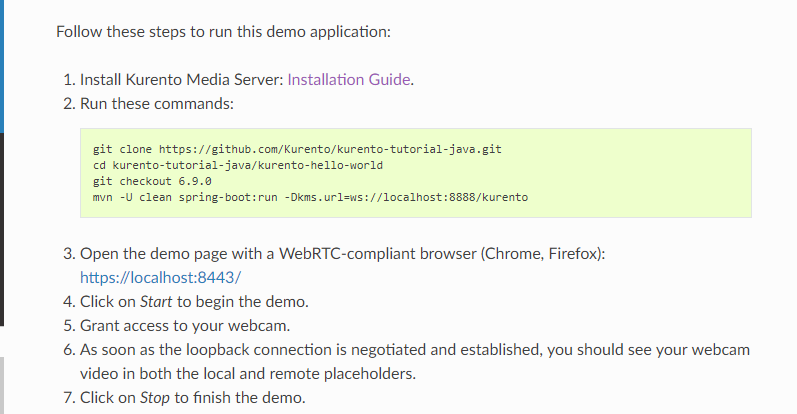Click the 'mvn -U clean spring-boot:run' command line
The image size is (797, 414).
[x=310, y=197]
